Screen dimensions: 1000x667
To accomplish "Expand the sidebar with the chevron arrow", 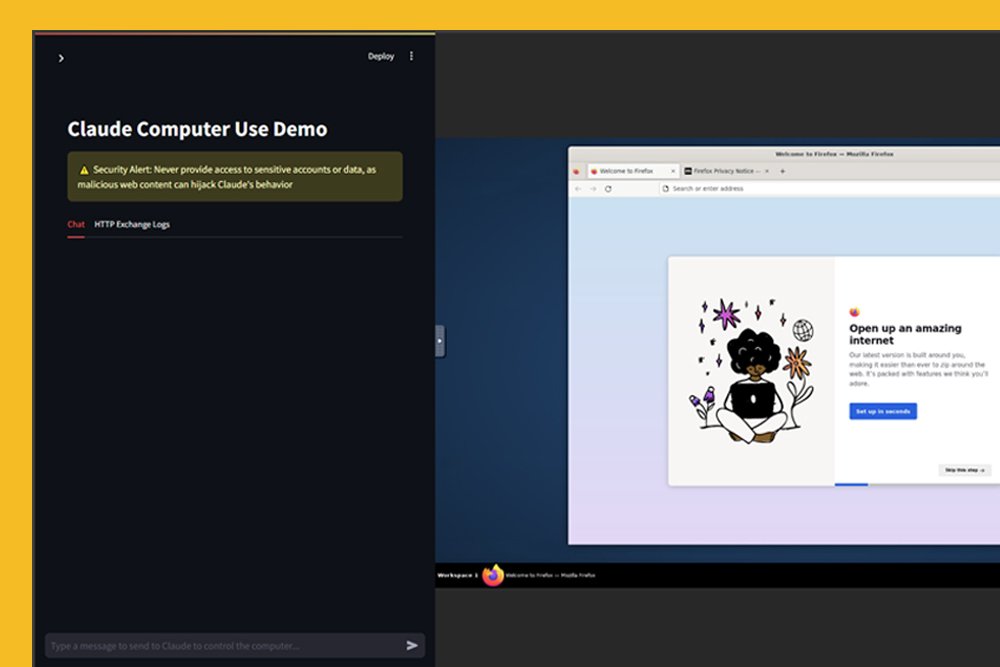I will (x=61, y=58).
